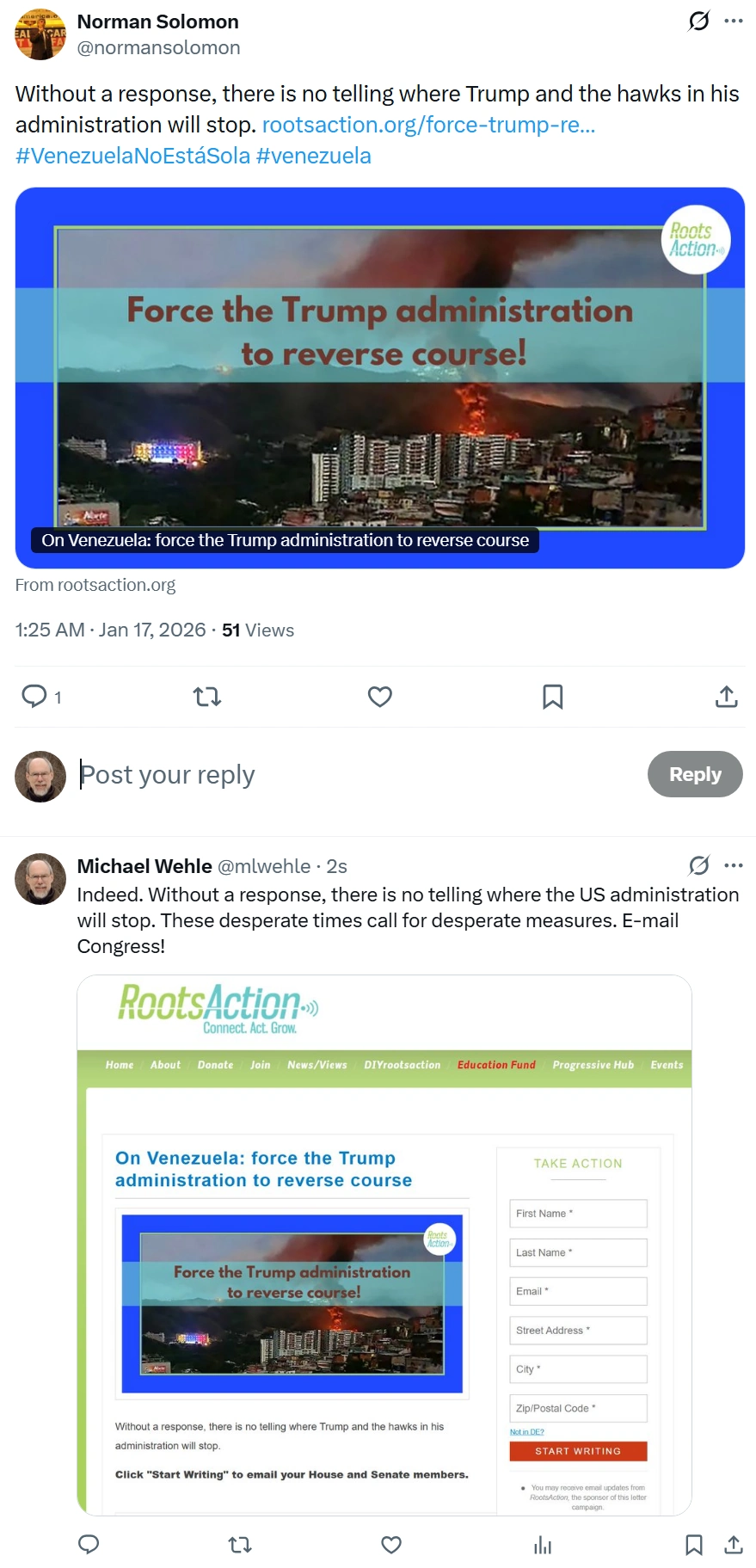
Task: Repost Norman Solomon's tweet
Action: [207, 696]
